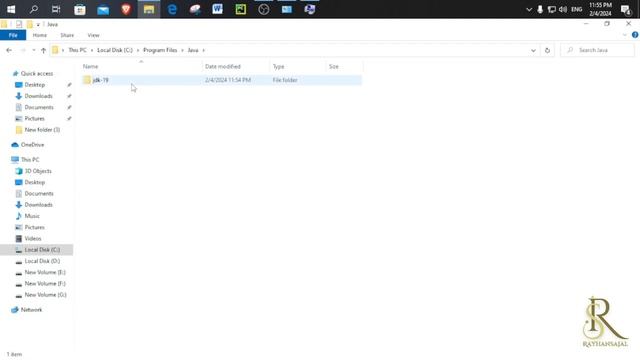Open OneDrive in navigation pane
This screenshot has height=360, width=640.
coord(32,145)
